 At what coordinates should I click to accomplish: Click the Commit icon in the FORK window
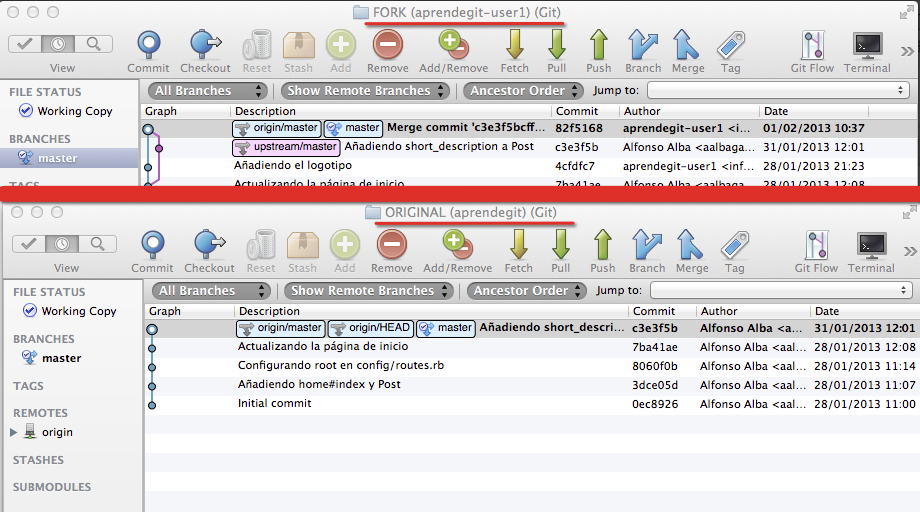148,46
